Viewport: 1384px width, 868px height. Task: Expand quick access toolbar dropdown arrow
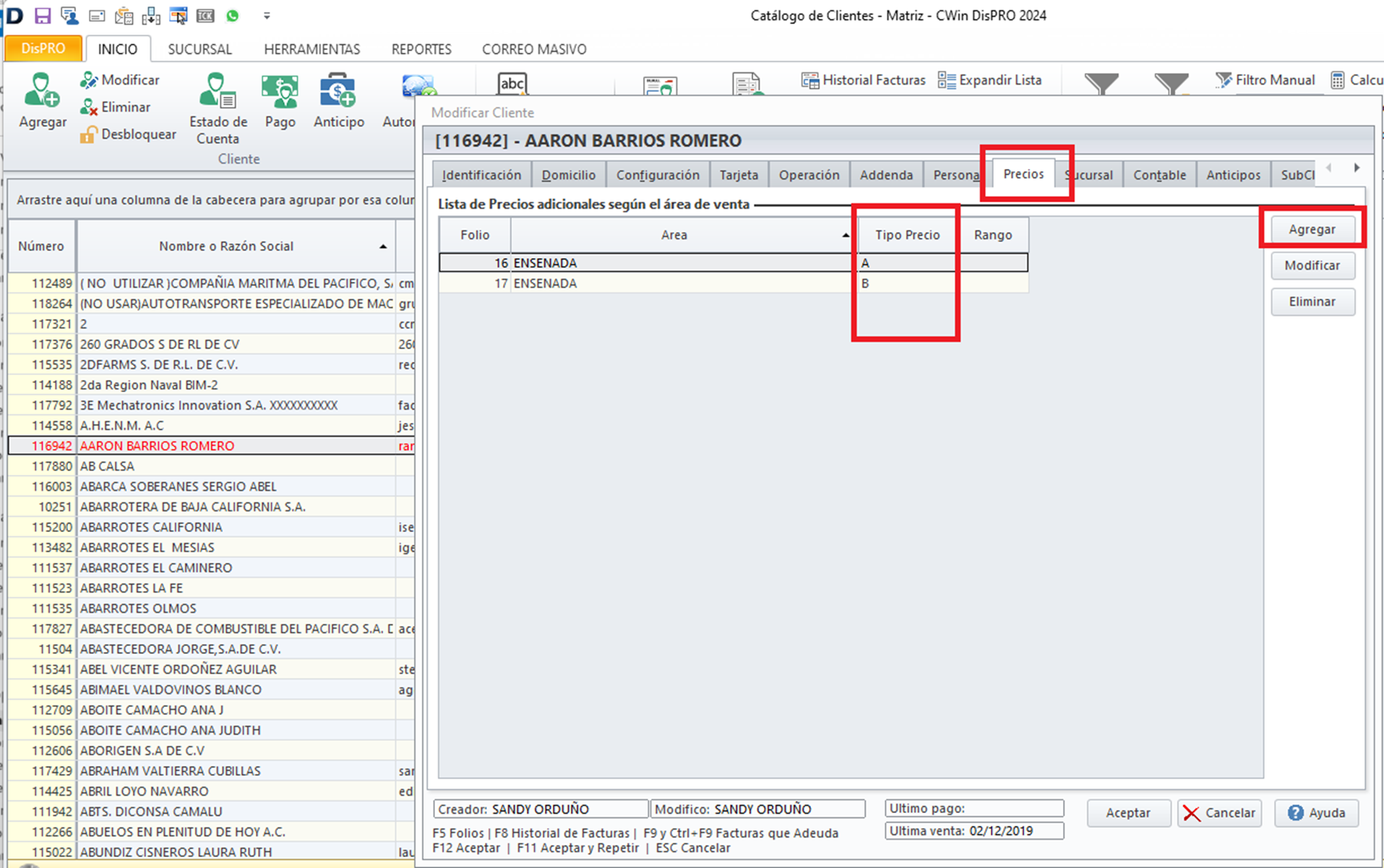coord(267,15)
